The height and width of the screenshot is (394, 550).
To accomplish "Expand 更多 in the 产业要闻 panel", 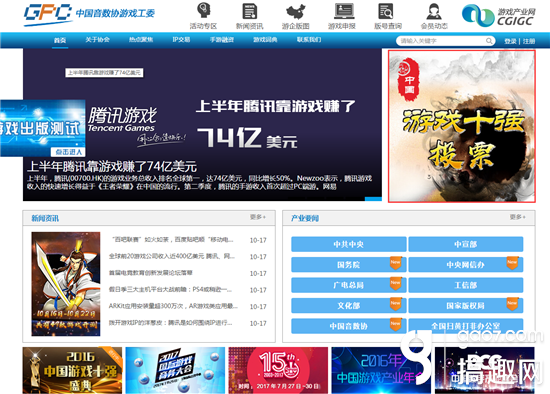I will 517,217.
